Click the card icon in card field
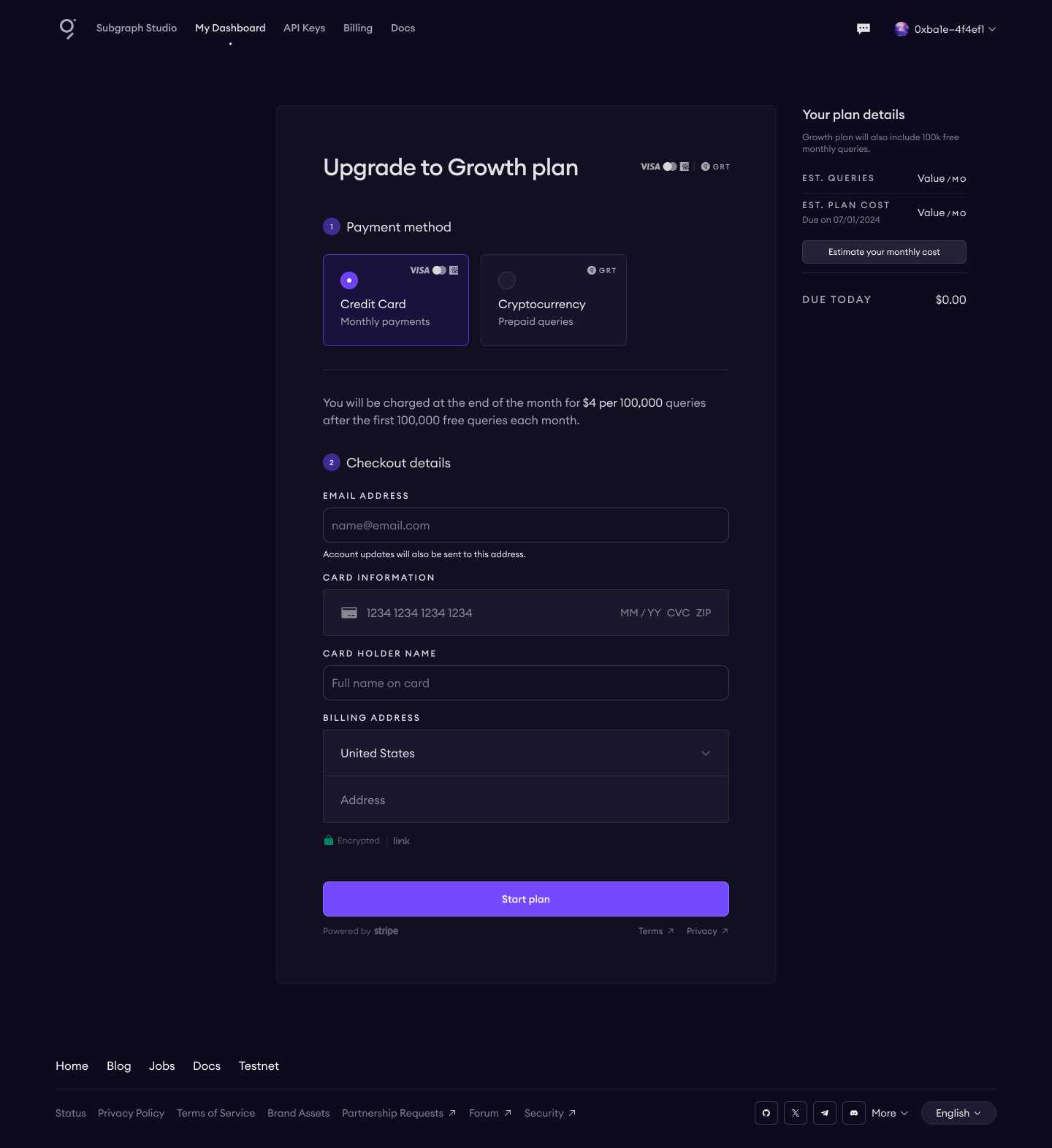This screenshot has height=1148, width=1052. pos(349,613)
